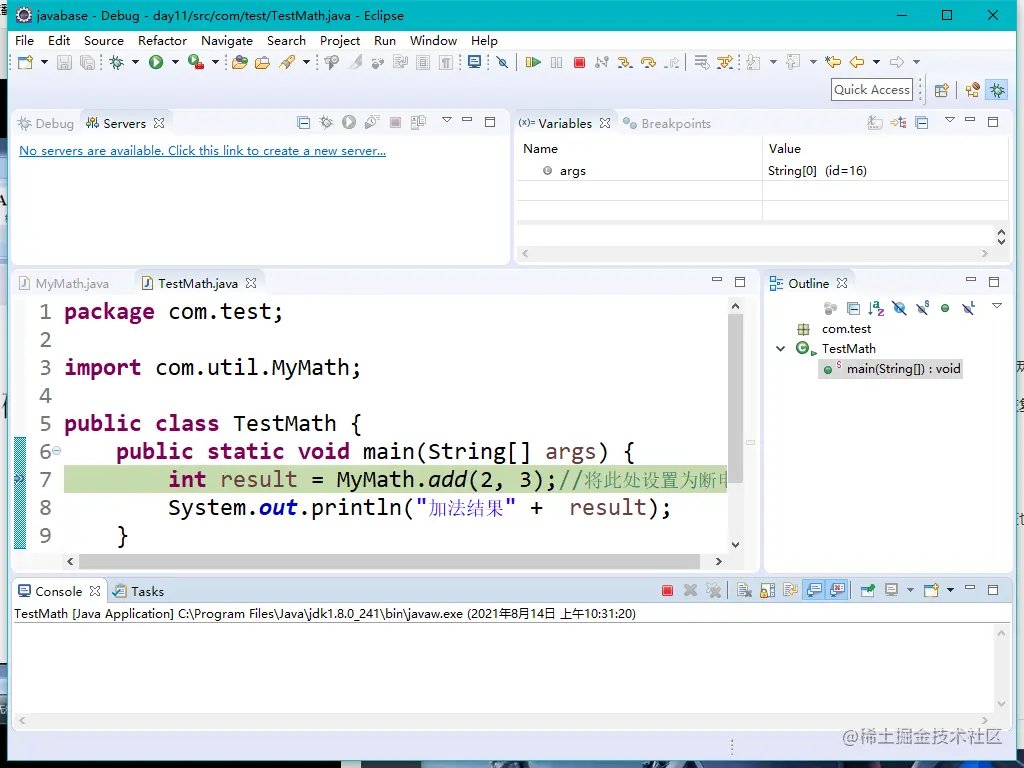Open the Run menu
Image resolution: width=1024 pixels, height=768 pixels.
coord(385,40)
